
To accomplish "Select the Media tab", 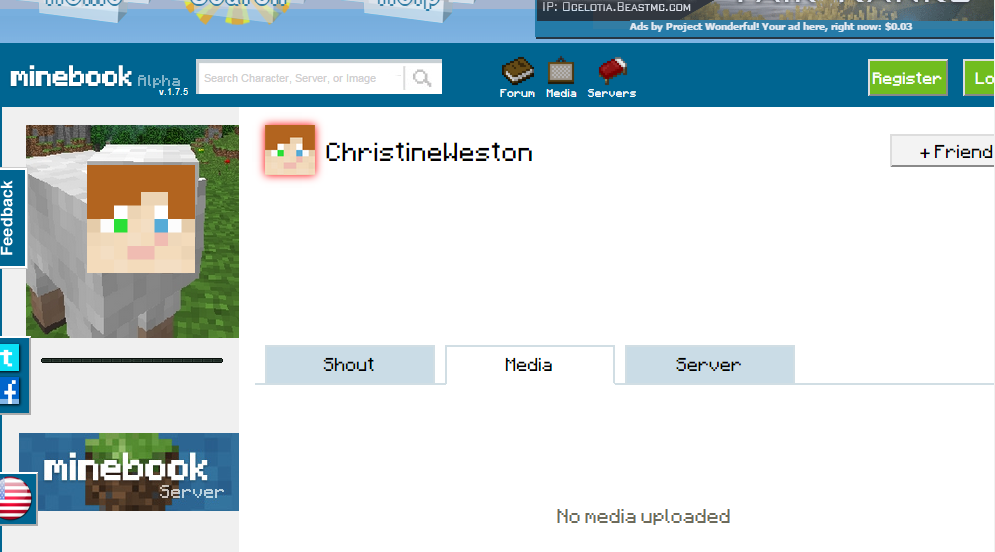I will pos(530,365).
